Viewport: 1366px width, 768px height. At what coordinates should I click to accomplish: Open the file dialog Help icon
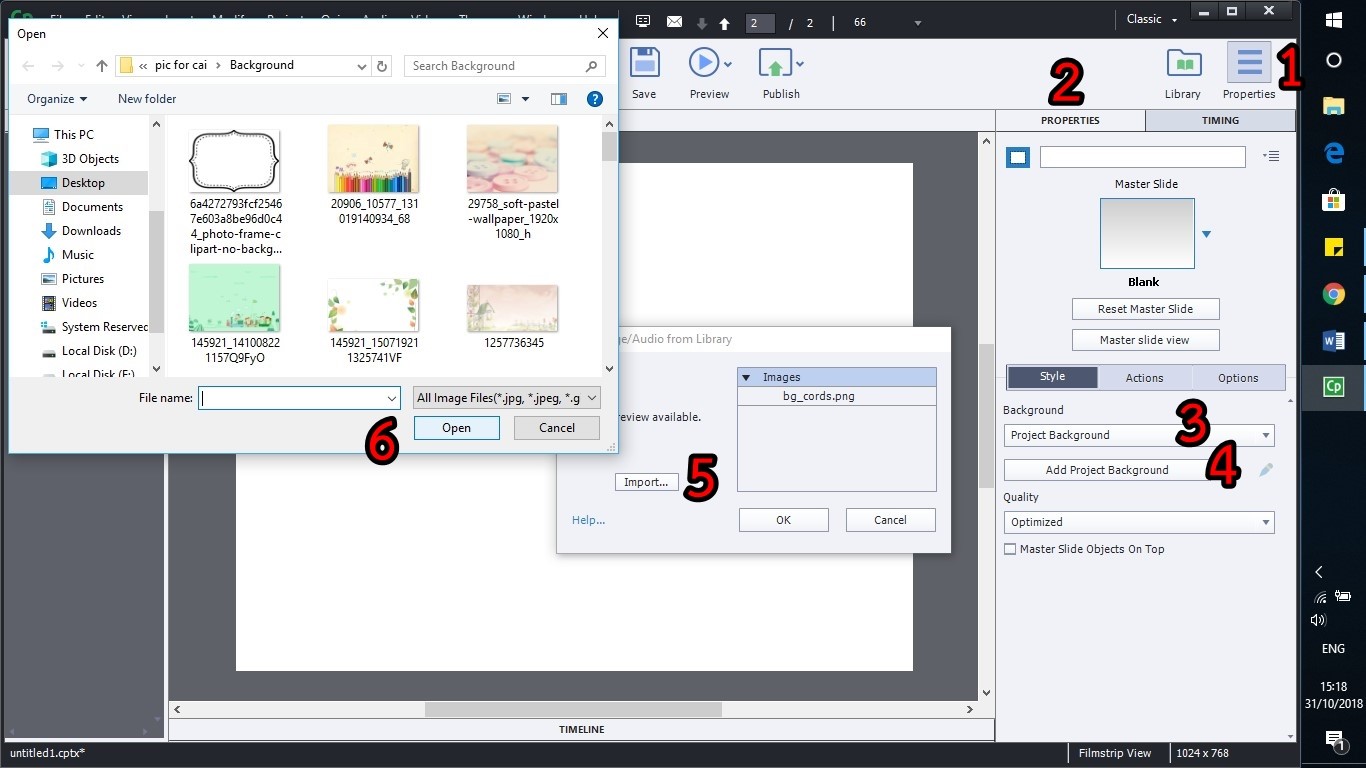pyautogui.click(x=595, y=99)
